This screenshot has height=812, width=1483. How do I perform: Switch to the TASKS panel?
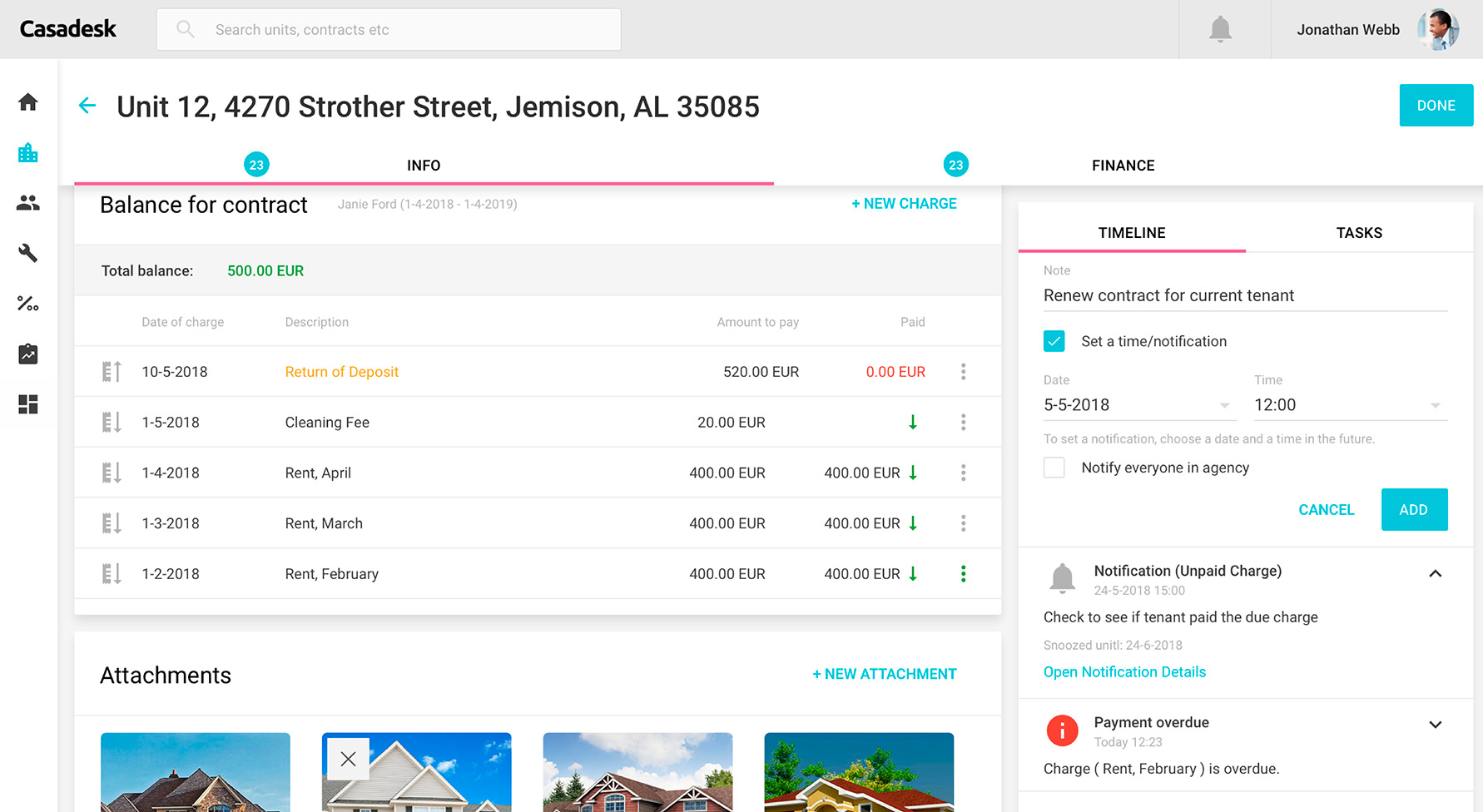point(1359,232)
